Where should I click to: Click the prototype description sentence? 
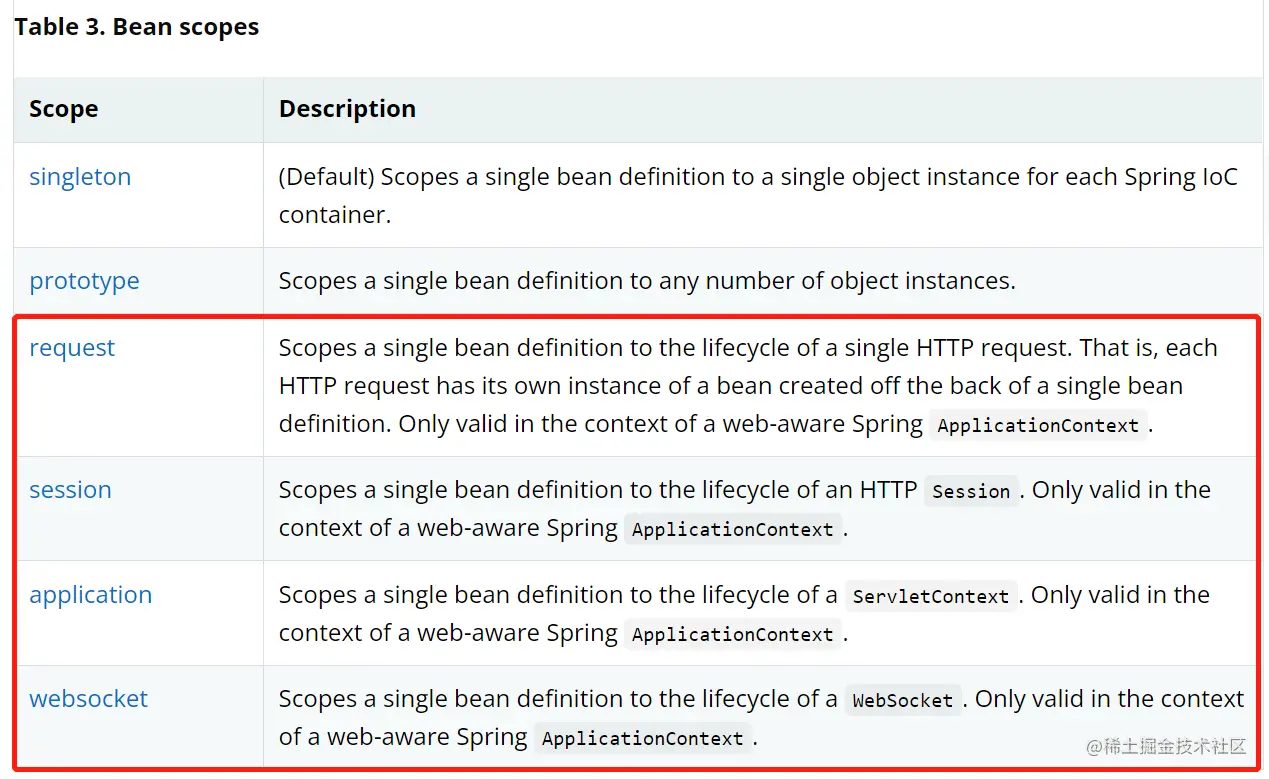pos(647,281)
